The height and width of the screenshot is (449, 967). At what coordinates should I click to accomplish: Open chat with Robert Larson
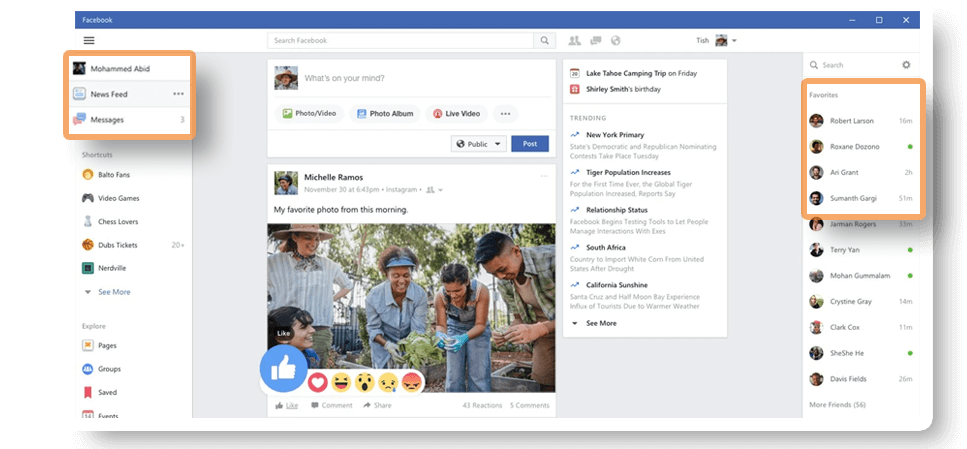861,121
